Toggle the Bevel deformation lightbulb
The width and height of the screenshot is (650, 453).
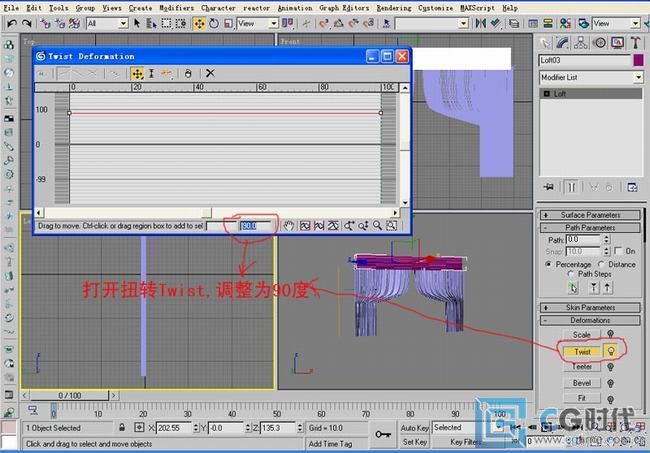coord(611,383)
